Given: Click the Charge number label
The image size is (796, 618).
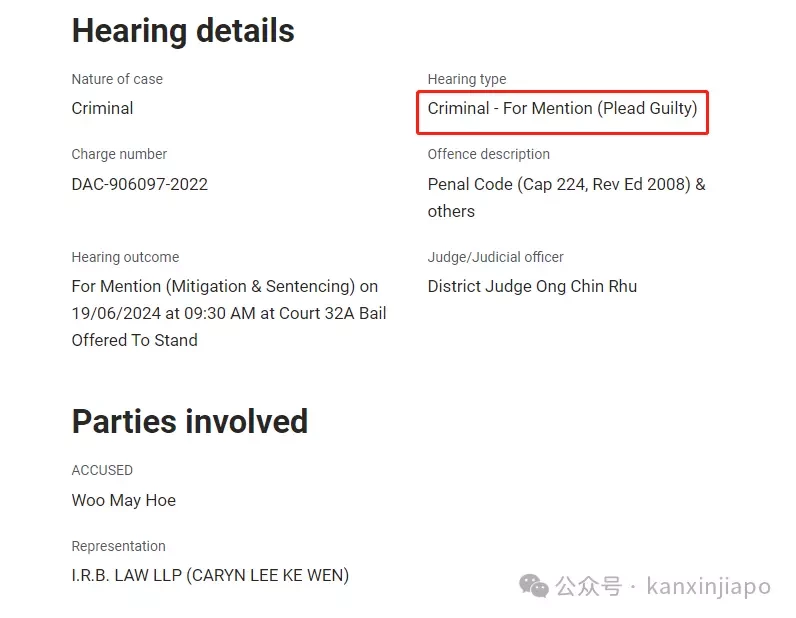Looking at the screenshot, I should [119, 154].
